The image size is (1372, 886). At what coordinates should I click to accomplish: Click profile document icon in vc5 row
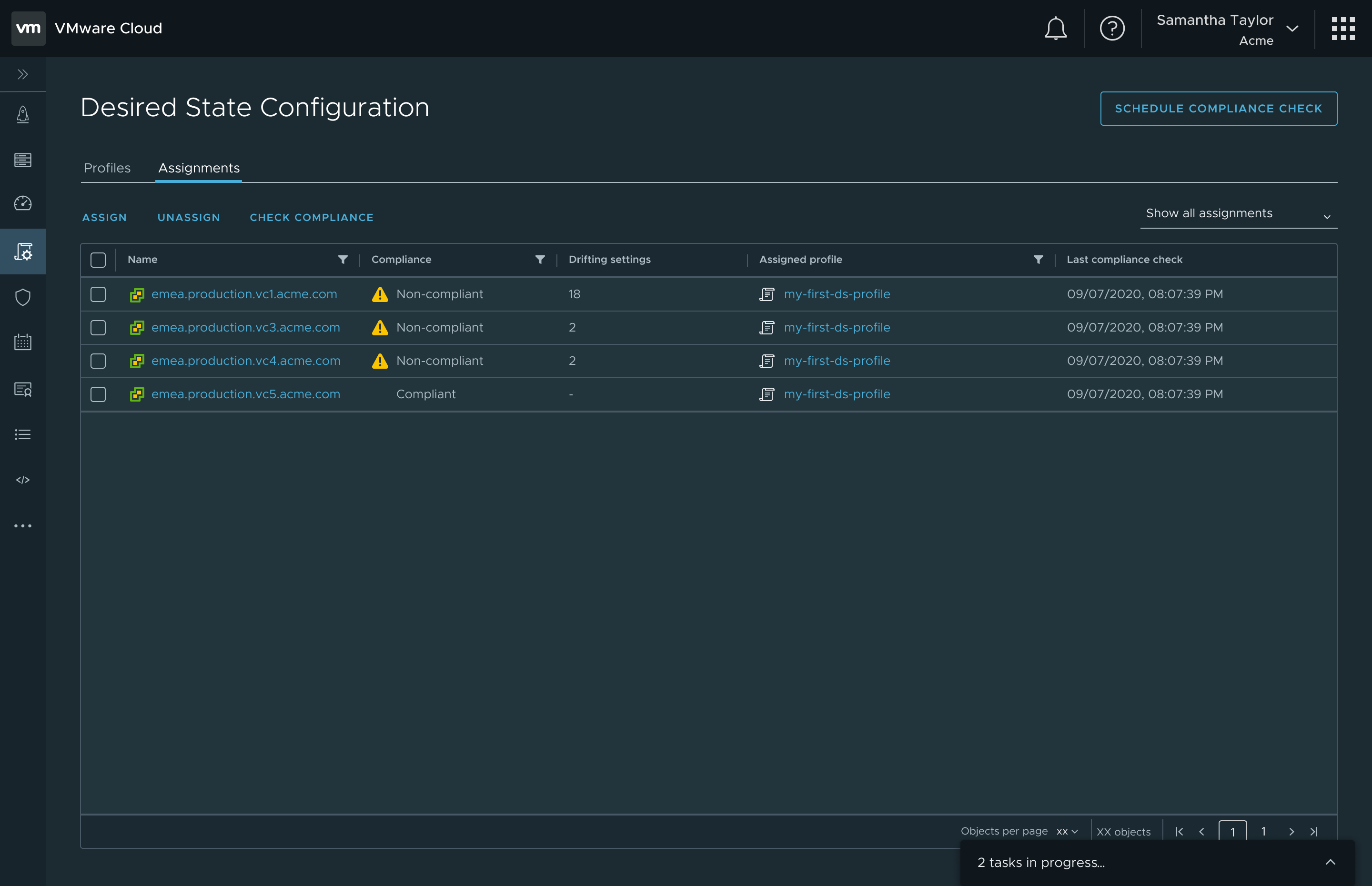[x=767, y=395]
